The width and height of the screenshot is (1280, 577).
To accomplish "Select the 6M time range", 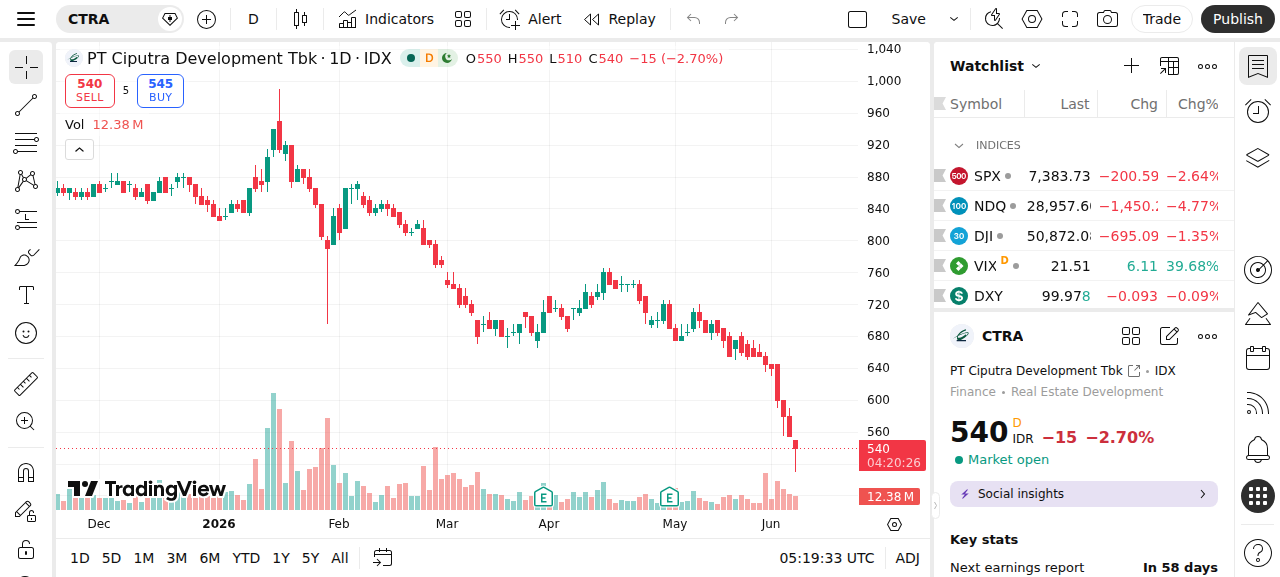I will pos(209,558).
